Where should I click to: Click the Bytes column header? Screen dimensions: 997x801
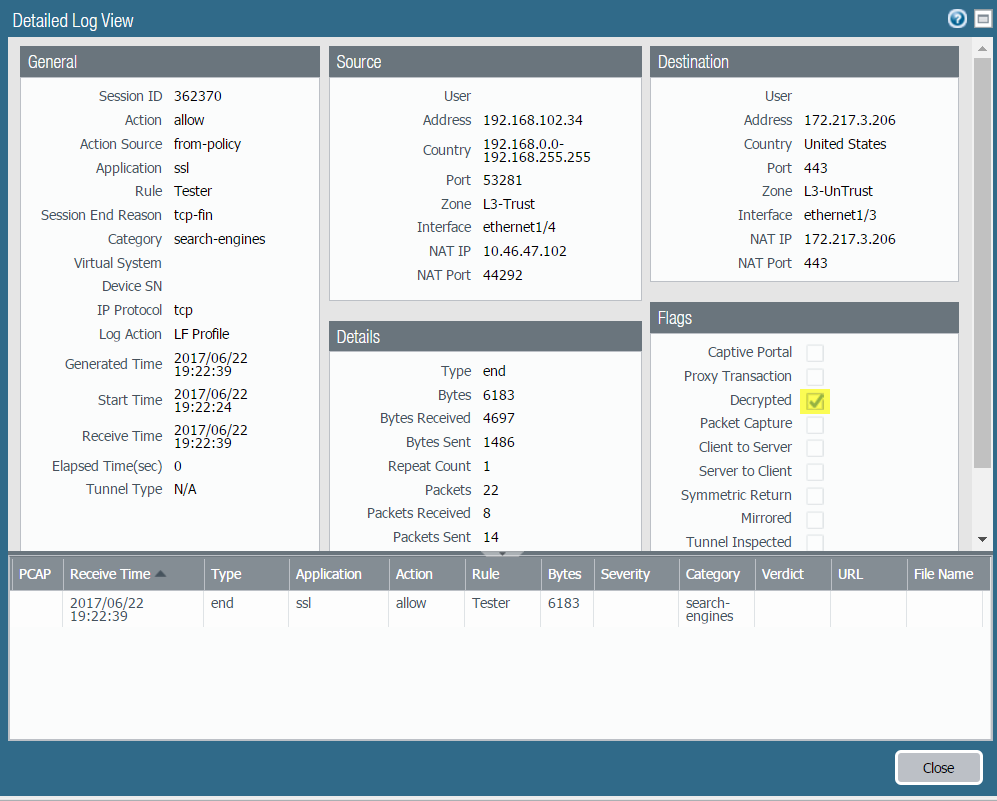pyautogui.click(x=565, y=574)
